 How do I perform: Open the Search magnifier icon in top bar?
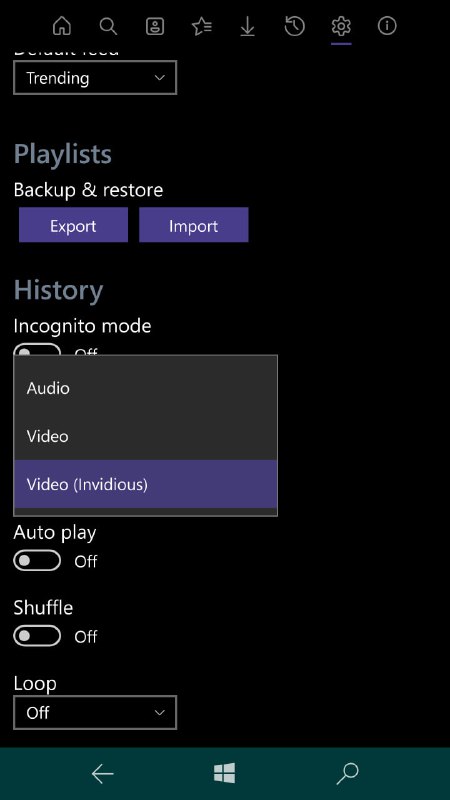[108, 26]
